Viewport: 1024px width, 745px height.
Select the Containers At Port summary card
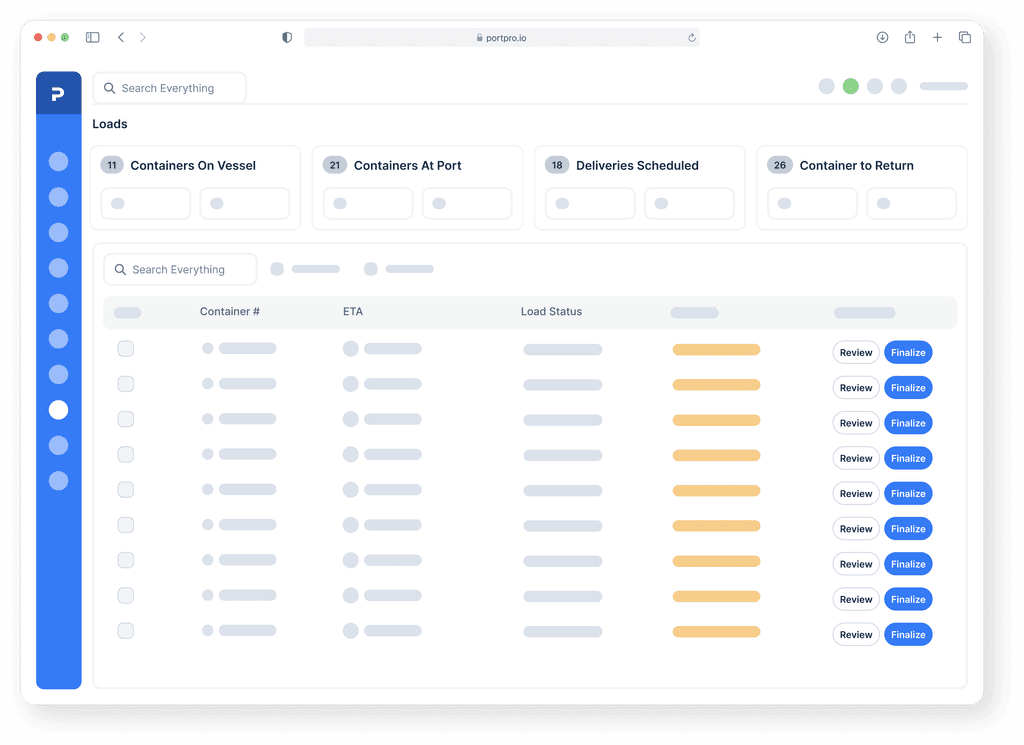tap(417, 187)
